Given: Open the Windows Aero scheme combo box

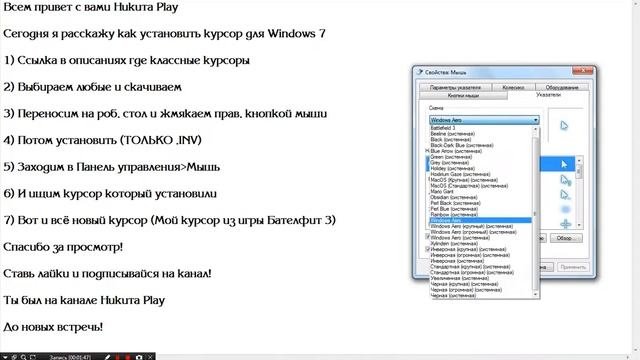Looking at the screenshot, I should (x=484, y=120).
